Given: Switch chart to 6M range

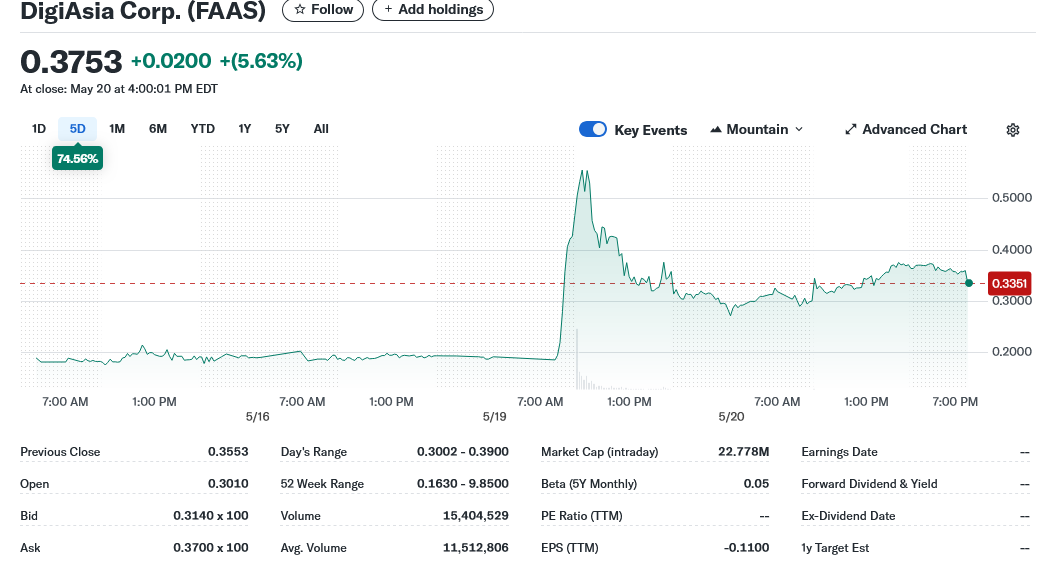Looking at the screenshot, I should [157, 129].
